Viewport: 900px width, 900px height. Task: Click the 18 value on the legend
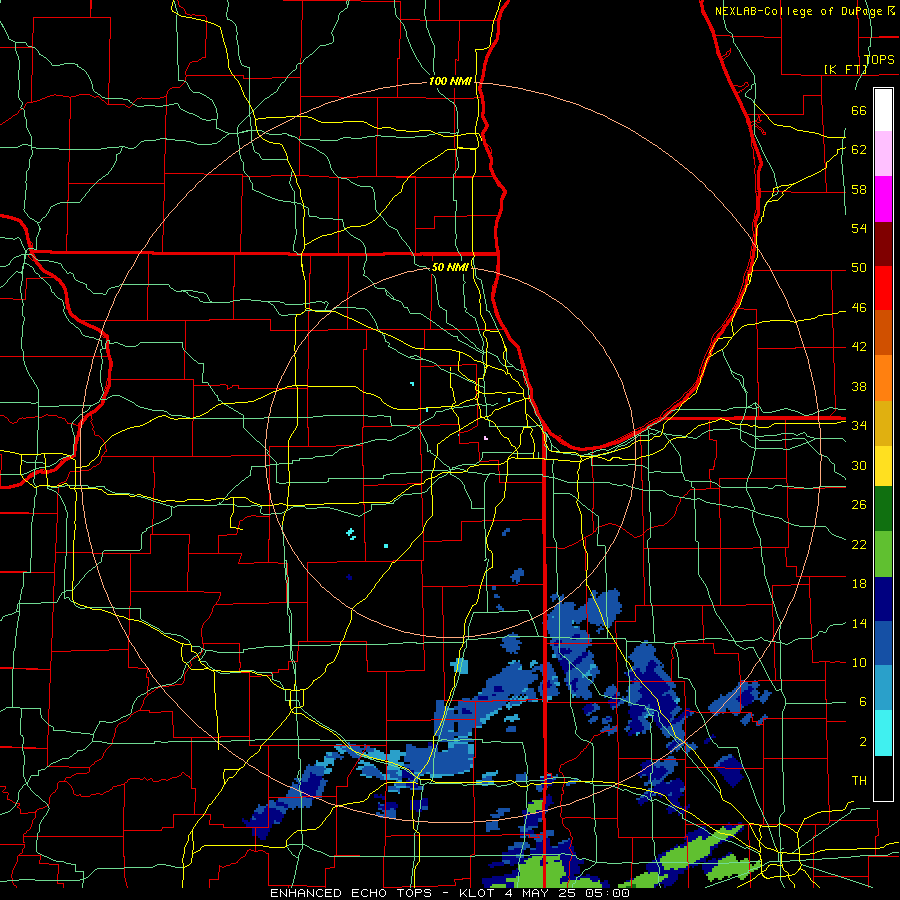pos(859,584)
